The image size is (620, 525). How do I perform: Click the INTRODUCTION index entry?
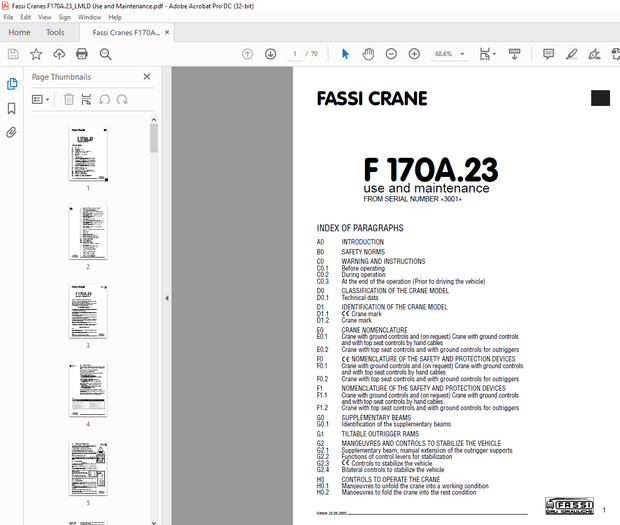pyautogui.click(x=363, y=242)
